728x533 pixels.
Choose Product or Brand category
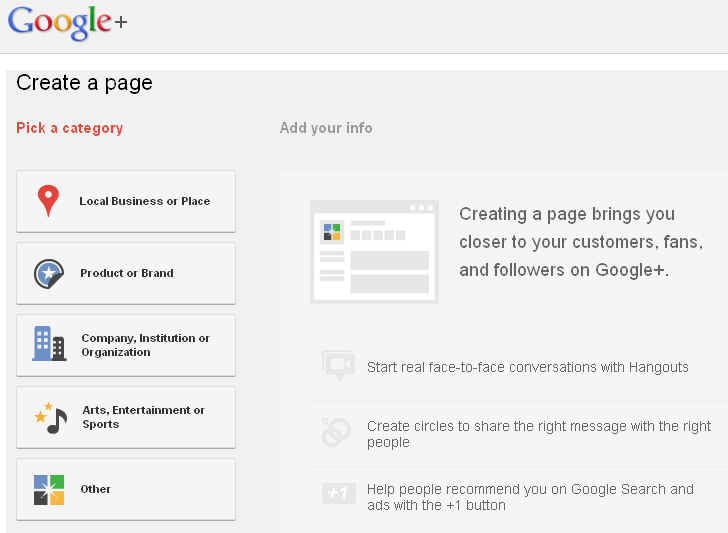pyautogui.click(x=126, y=273)
